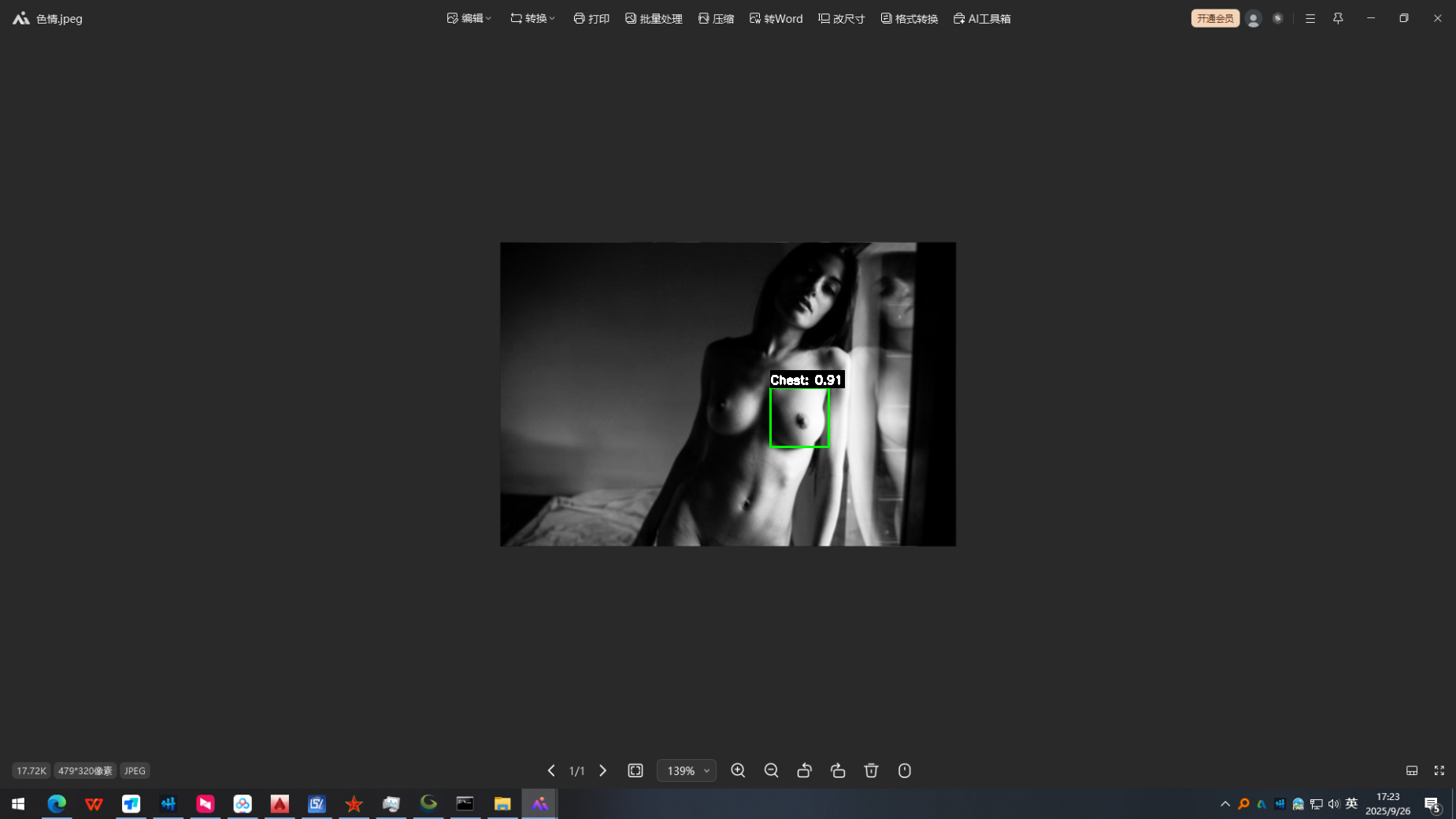1456x819 pixels.
Task: Fit the image to window size
Action: (x=635, y=770)
